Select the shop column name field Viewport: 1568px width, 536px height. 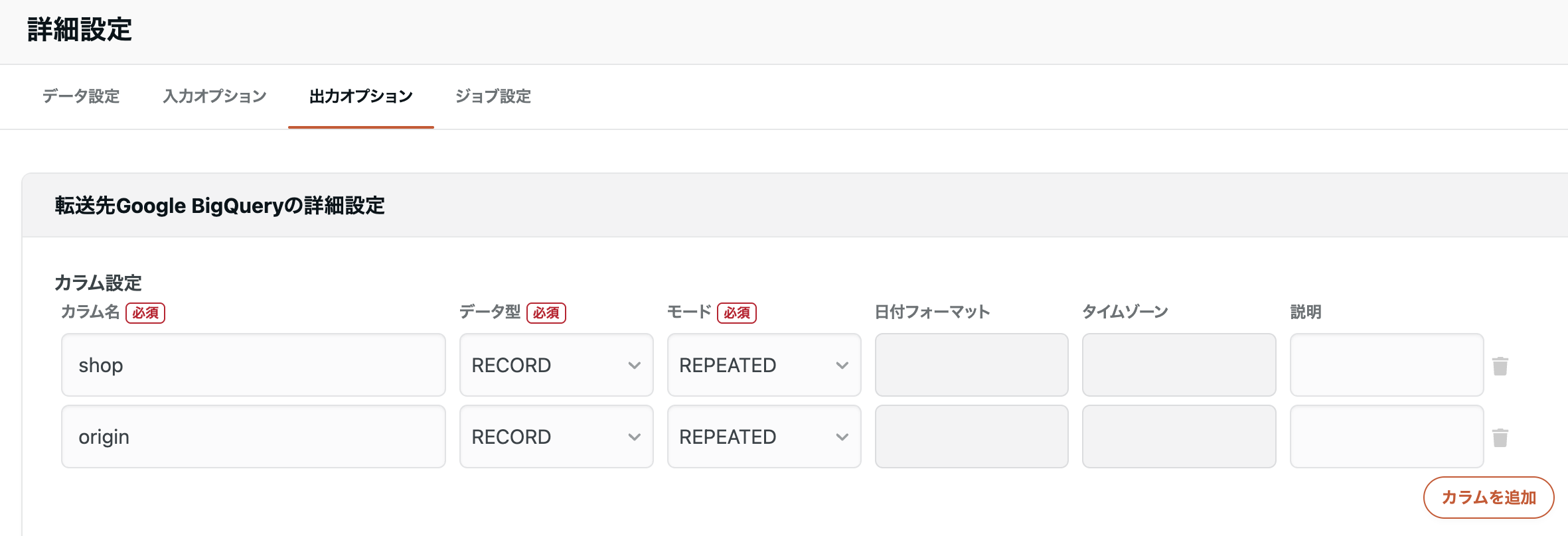click(253, 365)
